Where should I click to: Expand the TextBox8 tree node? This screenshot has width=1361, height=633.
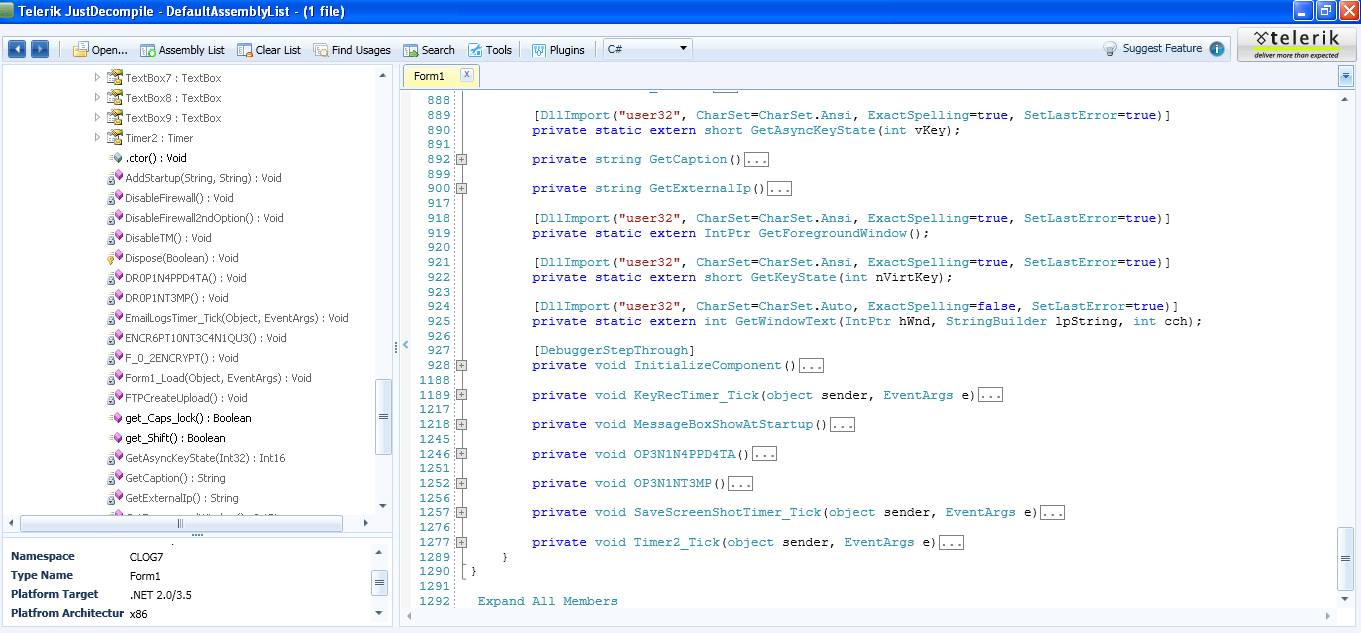point(97,97)
